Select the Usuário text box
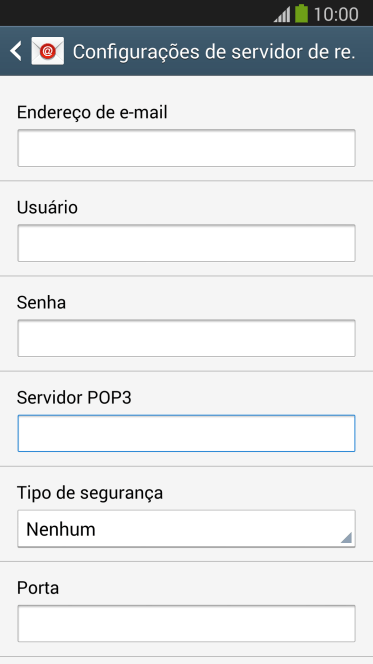Viewport: 373px width, 664px height. click(186, 243)
